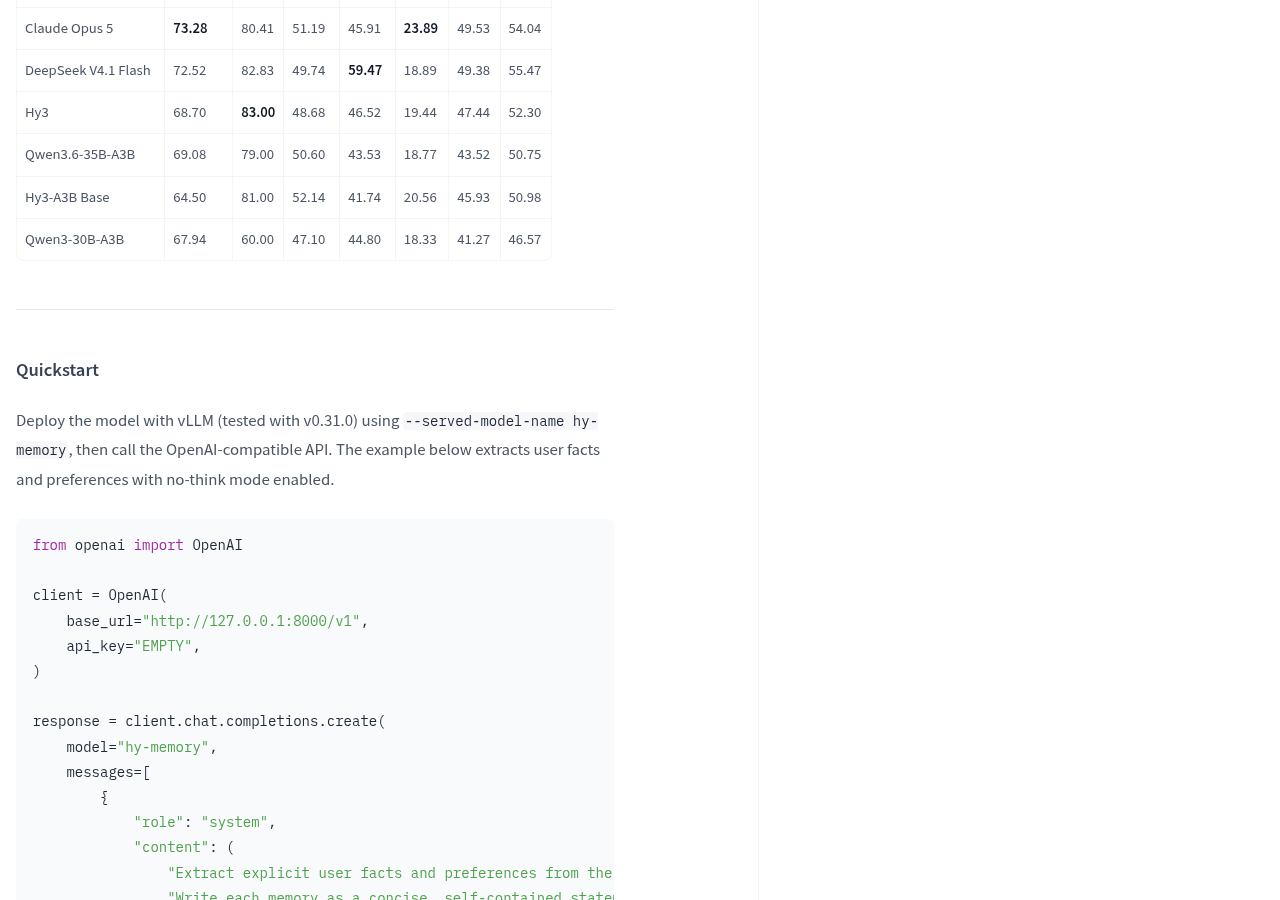The height and width of the screenshot is (900, 1280).
Task: Click the "Extract explicit user facts" string line
Action: point(390,873)
